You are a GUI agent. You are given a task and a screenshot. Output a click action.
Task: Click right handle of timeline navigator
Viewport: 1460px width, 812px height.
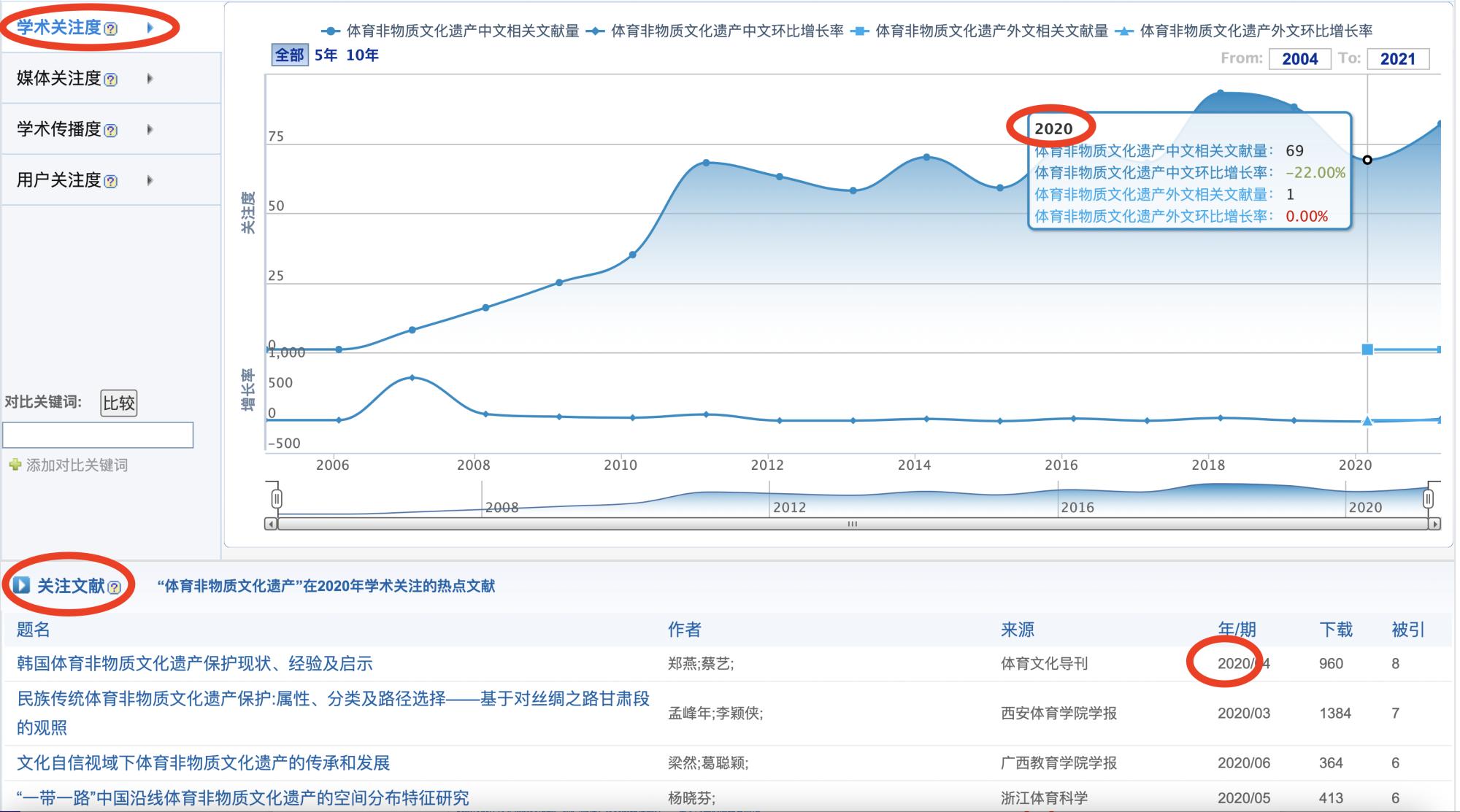(1428, 499)
